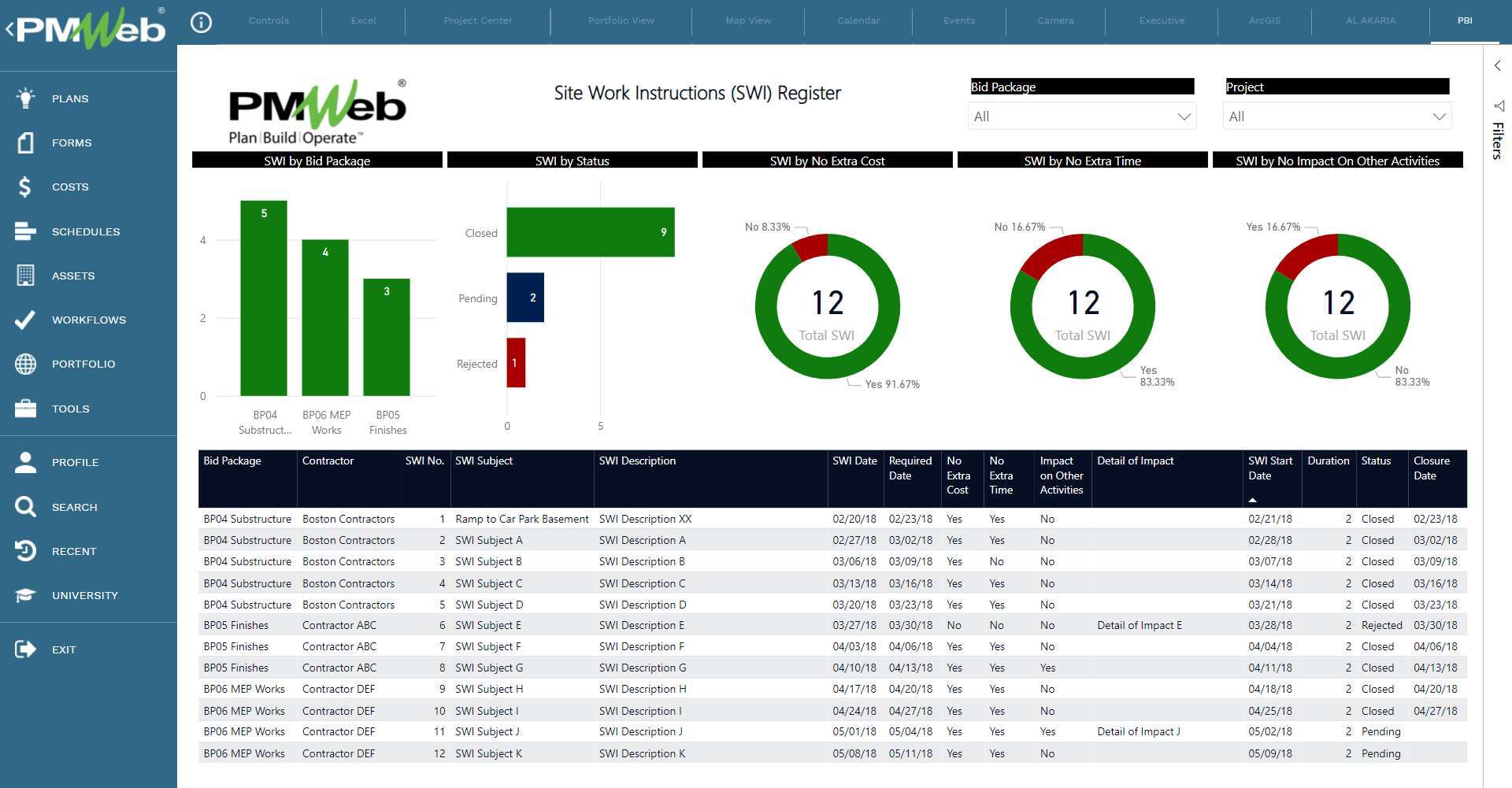This screenshot has height=788, width=1512.
Task: Switch to the Project Center tab
Action: [x=477, y=20]
